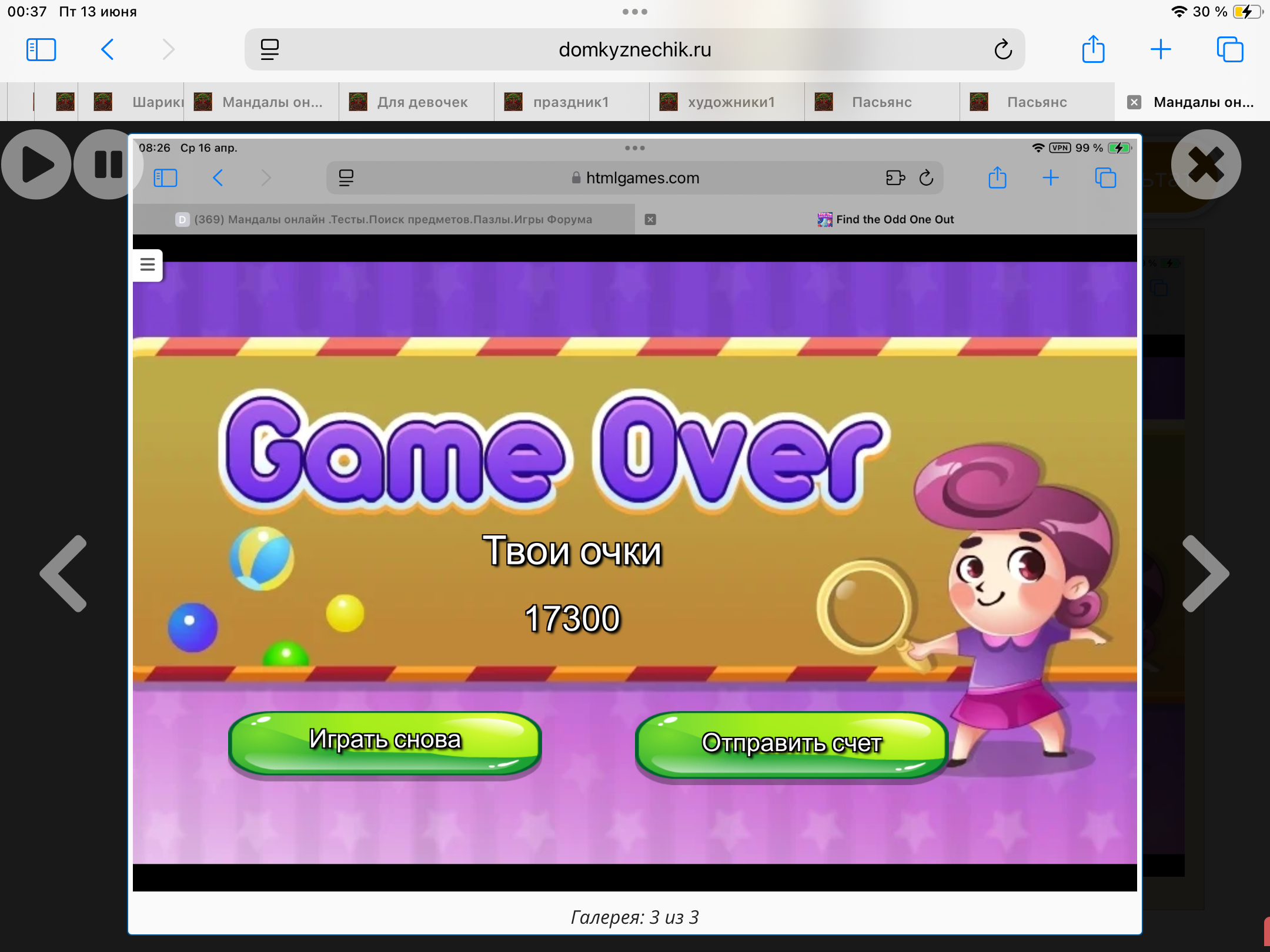1270x952 pixels.
Task: Click the plus icon in inner screenshot
Action: [x=1051, y=177]
